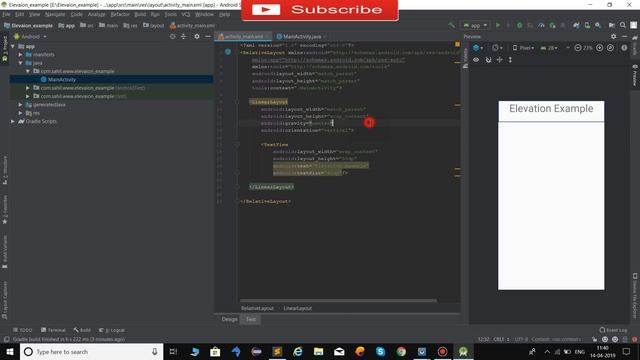Click the gutter icon beside RelativeLayout line
The height and width of the screenshot is (360, 640).
click(228, 52)
